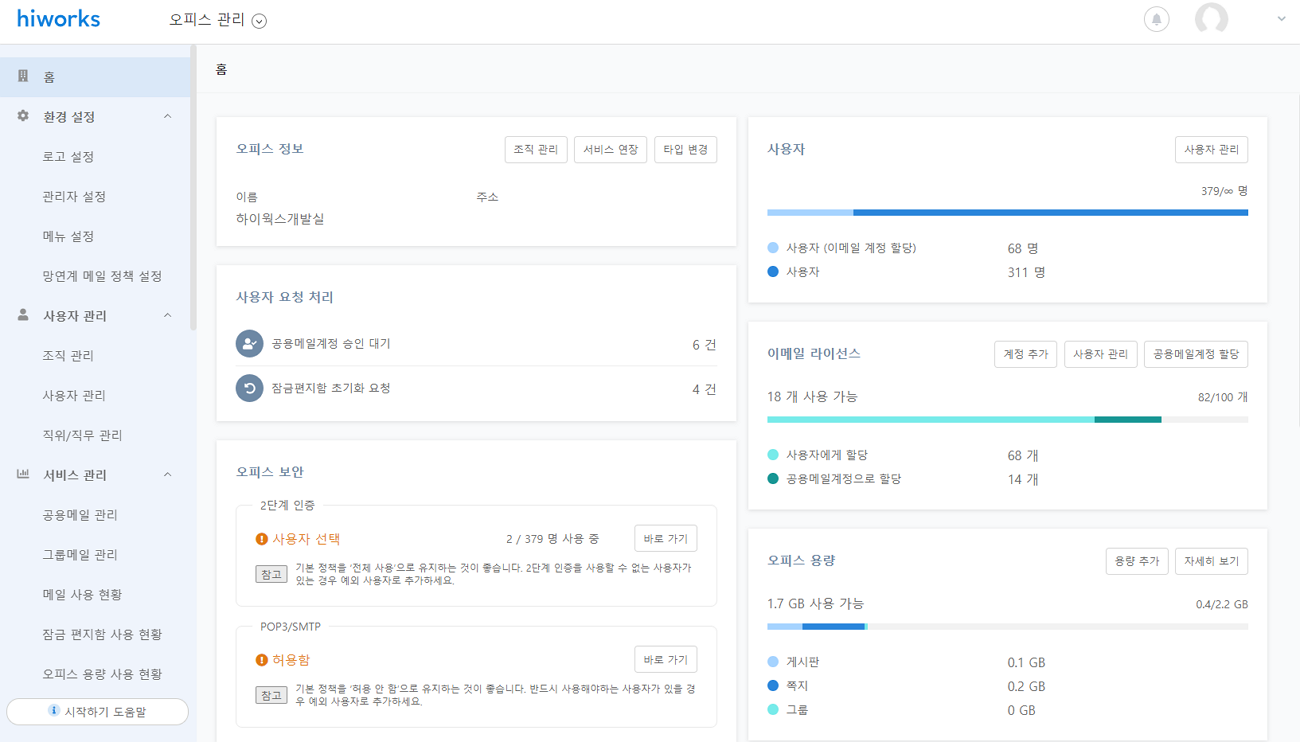Screen dimensions: 1300x742
Task: Click the 계정 추가 button
Action: pos(1025,354)
